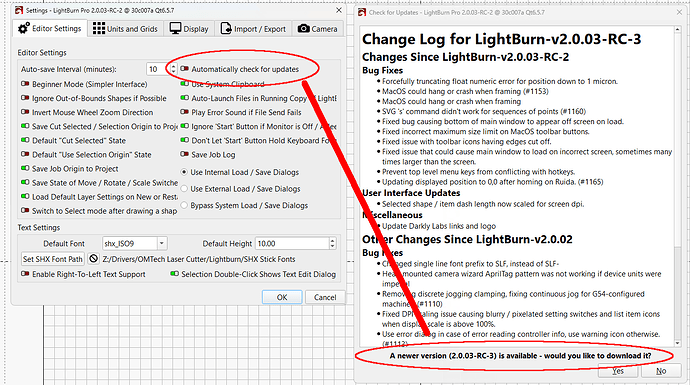Screen dimensions: 690x385
Task: Click the Change Log for LightBurn-v2.0.03-RC-3 heading
Action: pyautogui.click(x=502, y=39)
